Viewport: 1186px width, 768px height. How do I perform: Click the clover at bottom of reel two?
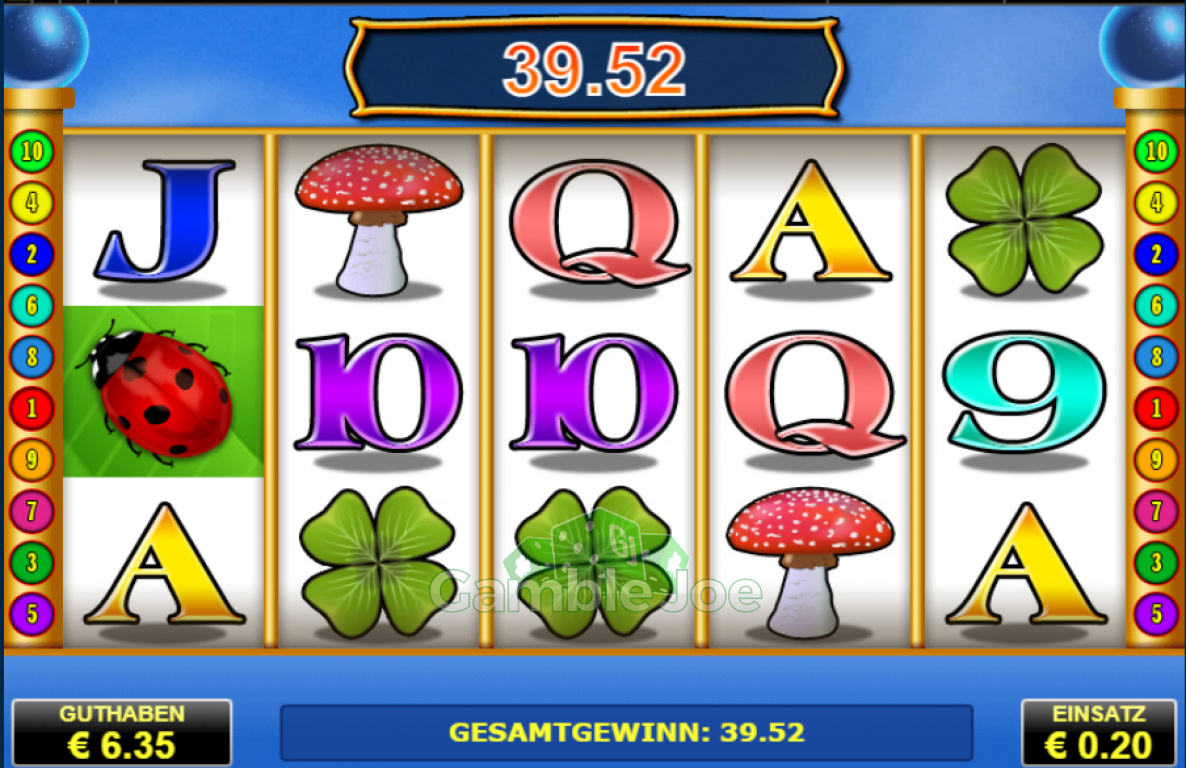pos(378,561)
